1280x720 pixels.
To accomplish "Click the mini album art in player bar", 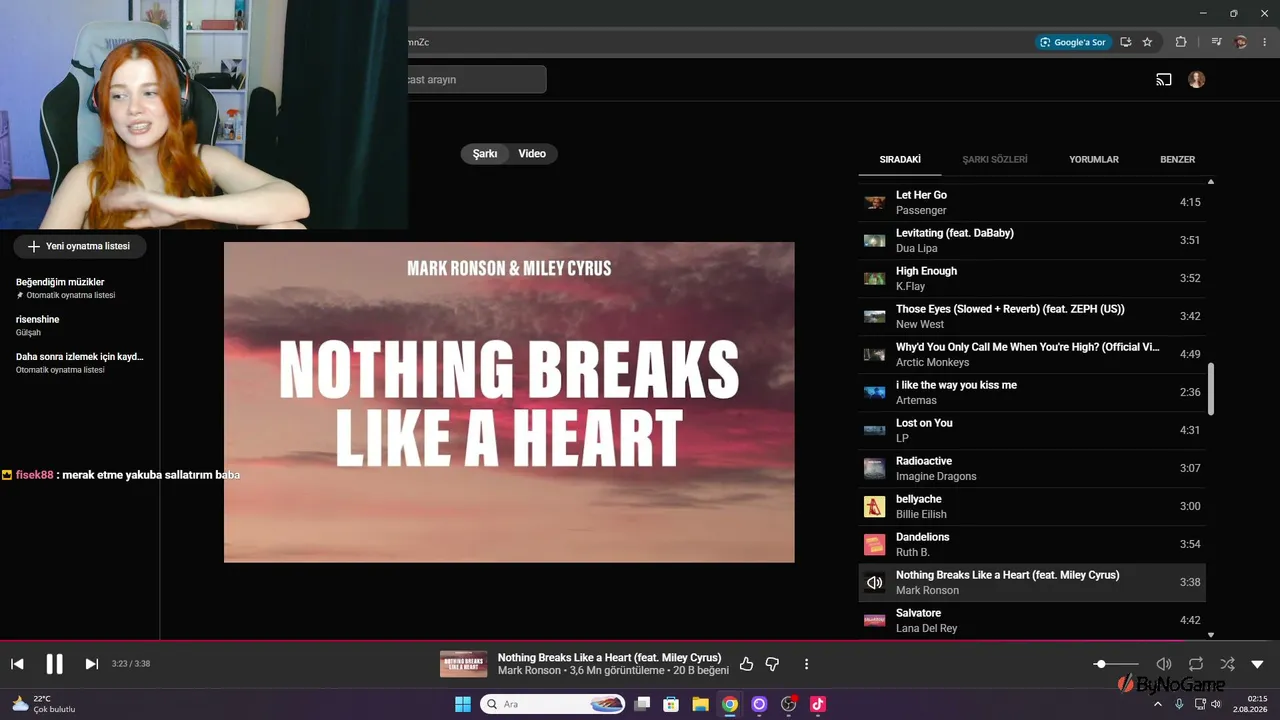I will [464, 664].
